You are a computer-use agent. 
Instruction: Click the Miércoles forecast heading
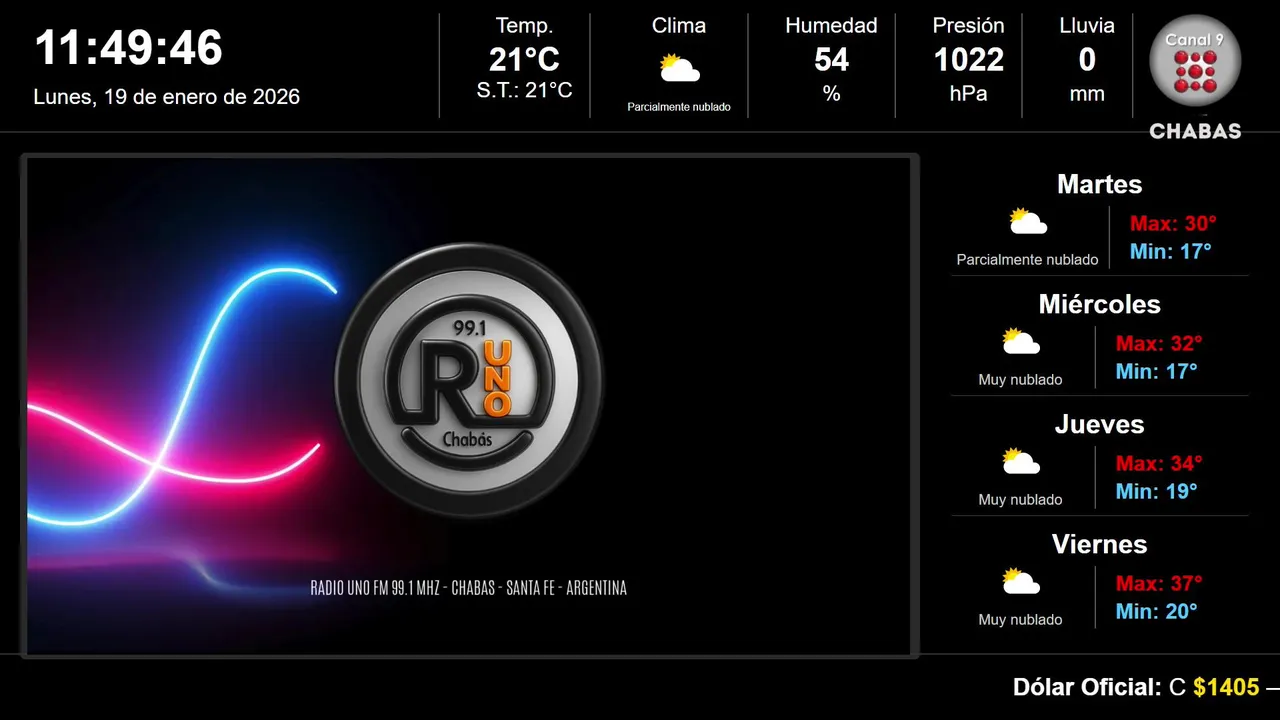[x=1099, y=304]
